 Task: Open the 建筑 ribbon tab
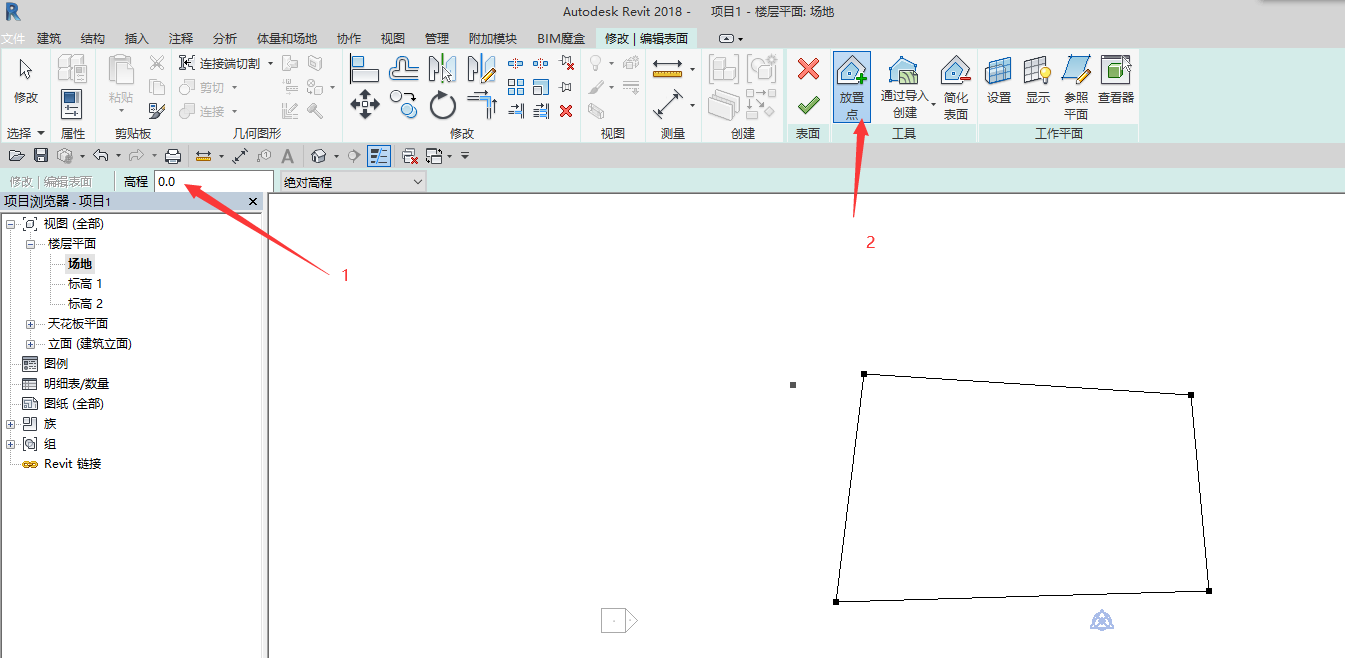click(49, 39)
